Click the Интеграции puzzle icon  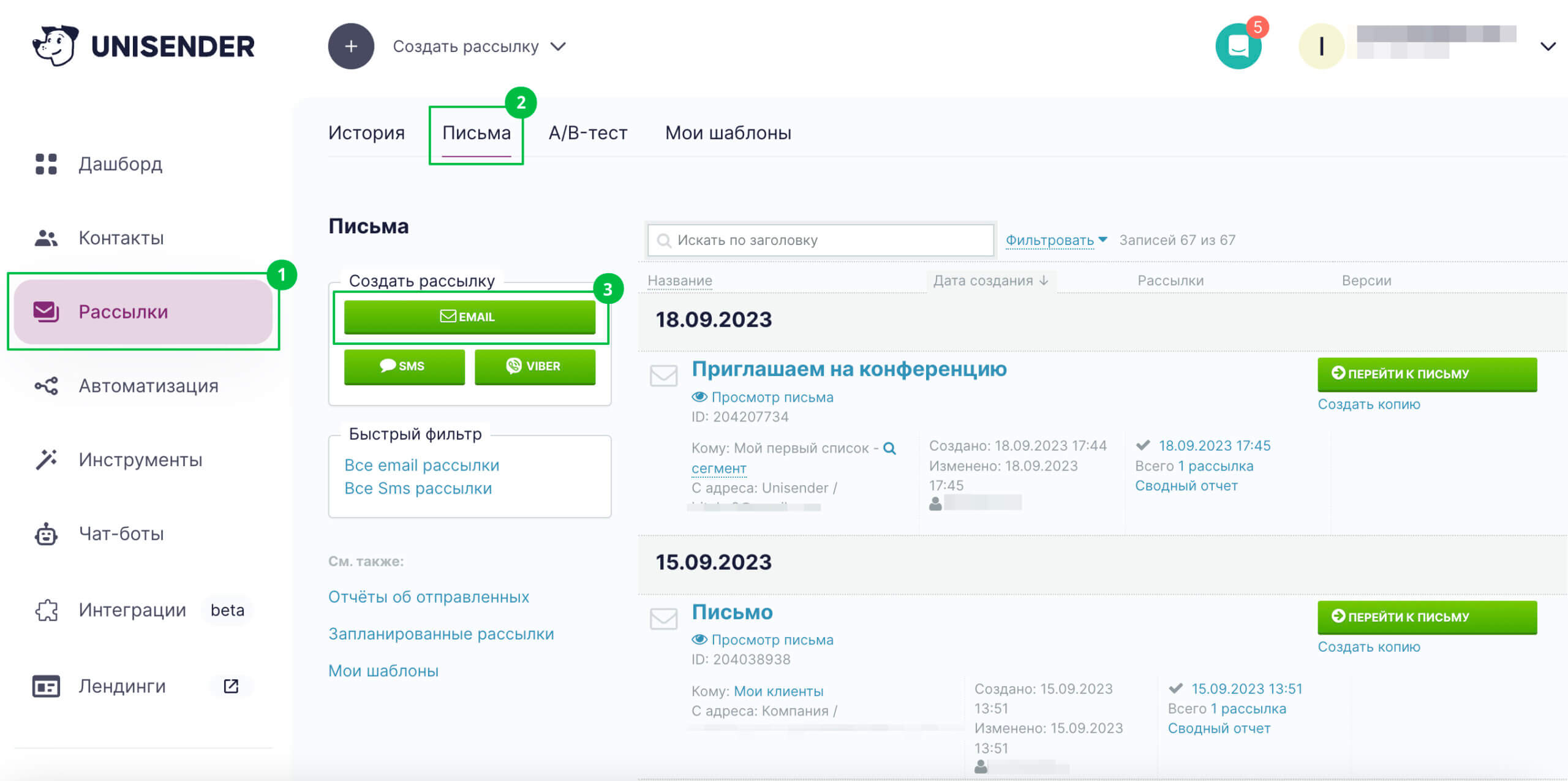pyautogui.click(x=46, y=610)
